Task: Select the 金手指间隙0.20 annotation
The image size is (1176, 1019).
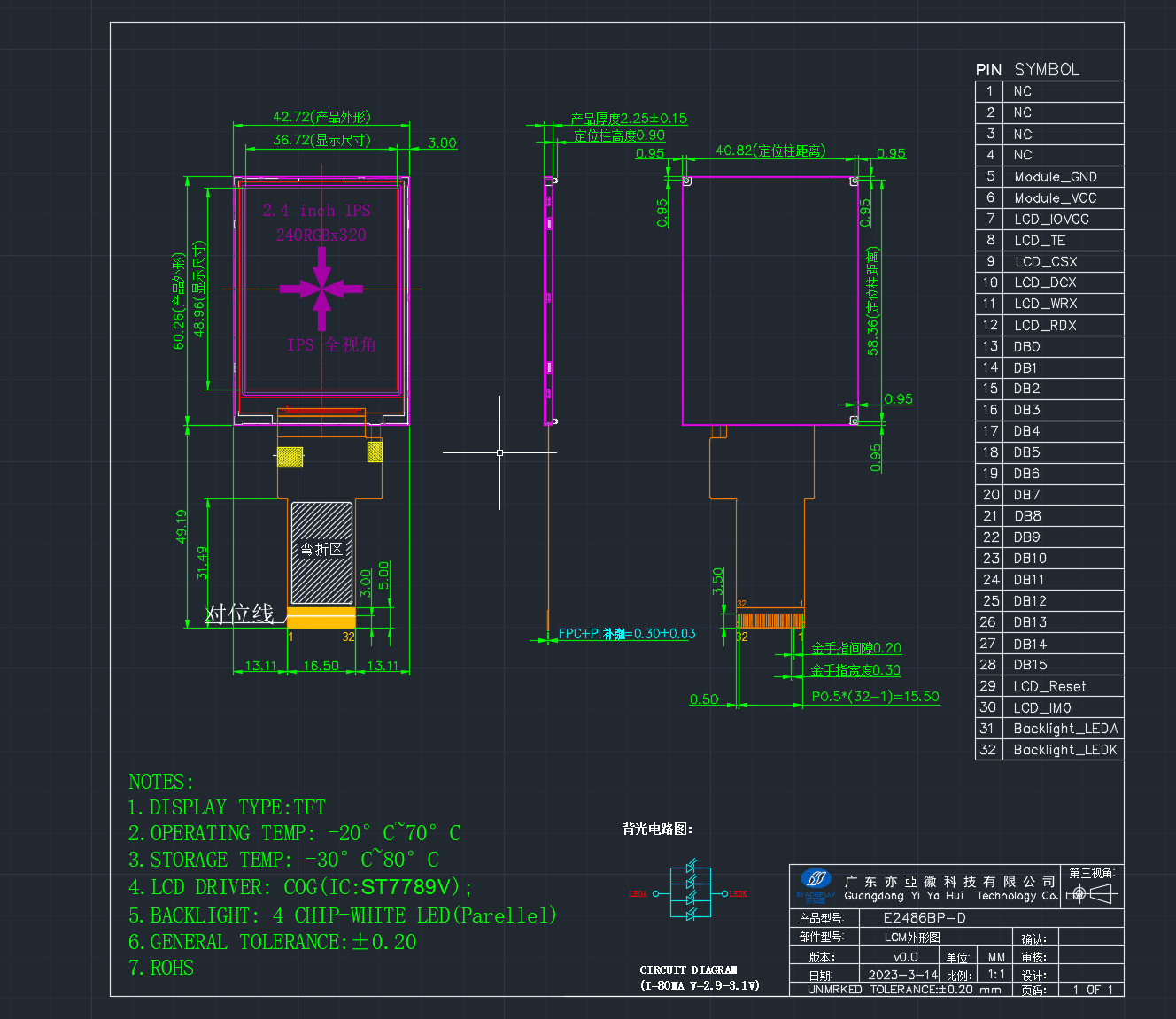Action: click(856, 648)
